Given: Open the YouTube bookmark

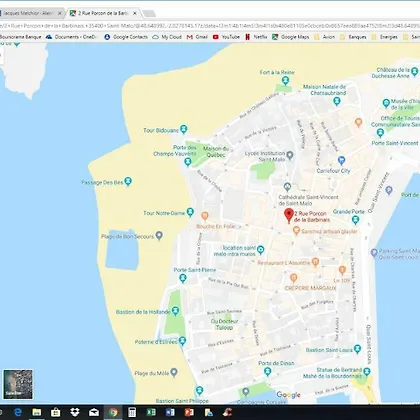Looking at the screenshot, I should point(226,37).
